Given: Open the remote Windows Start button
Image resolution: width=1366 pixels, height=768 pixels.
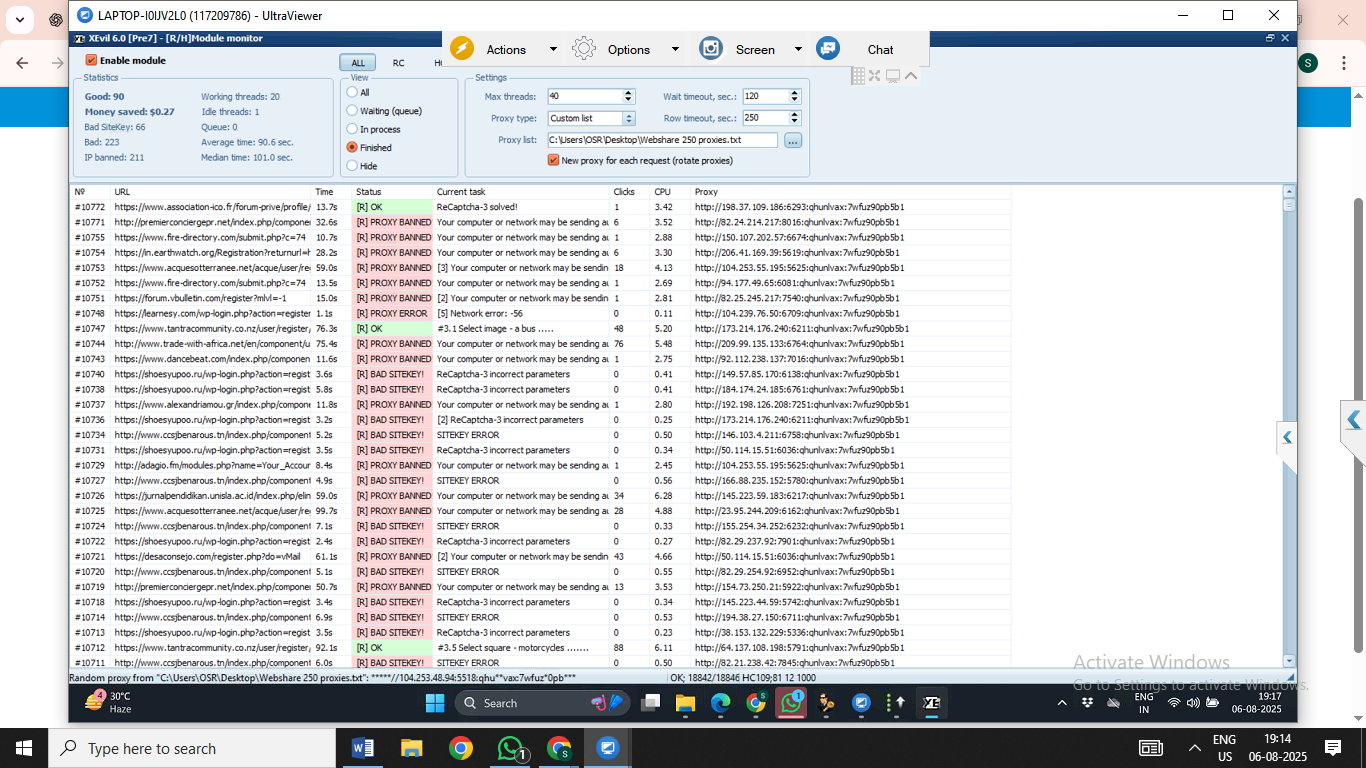Looking at the screenshot, I should click(435, 703).
